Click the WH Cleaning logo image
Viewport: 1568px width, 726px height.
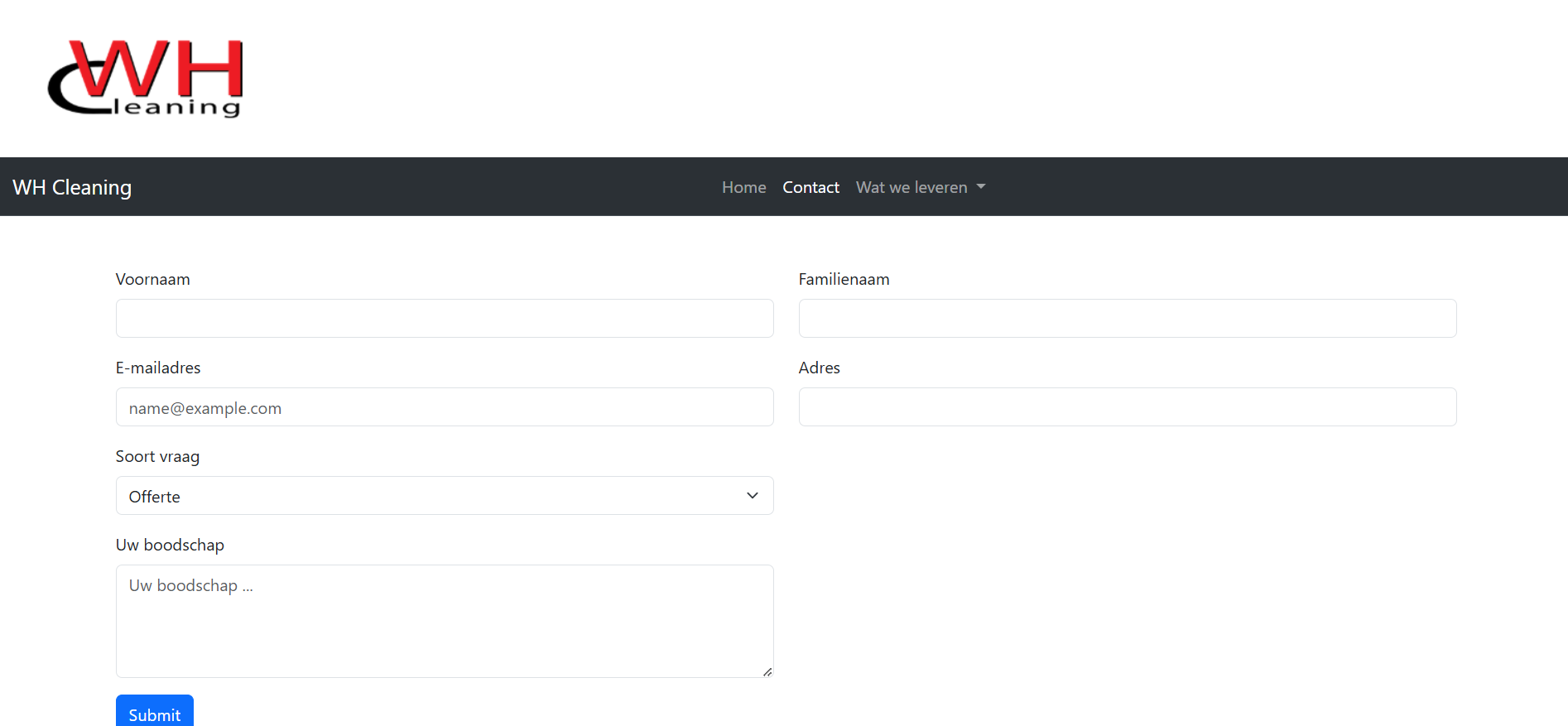tap(145, 79)
